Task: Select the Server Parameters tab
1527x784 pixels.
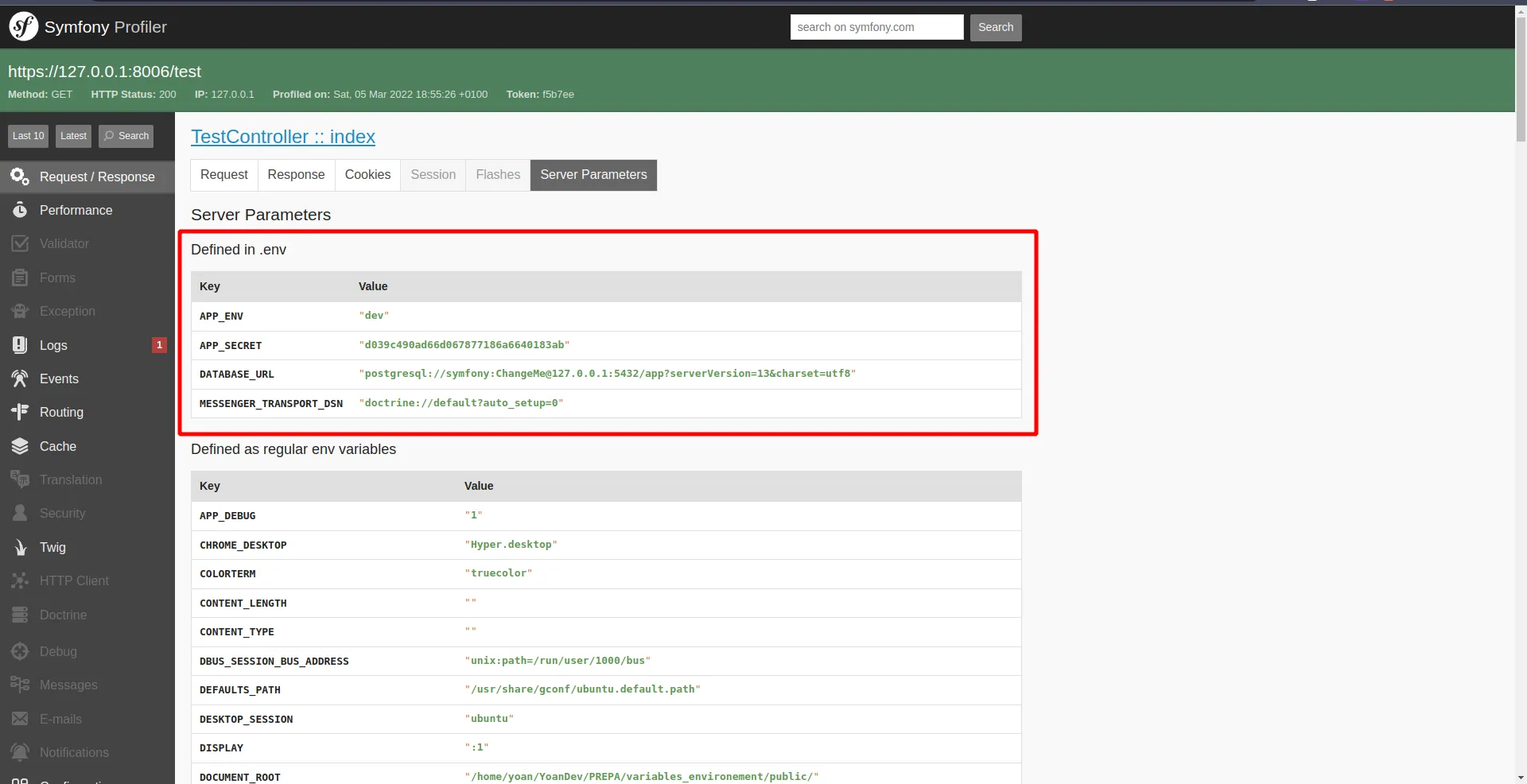Action: (593, 175)
